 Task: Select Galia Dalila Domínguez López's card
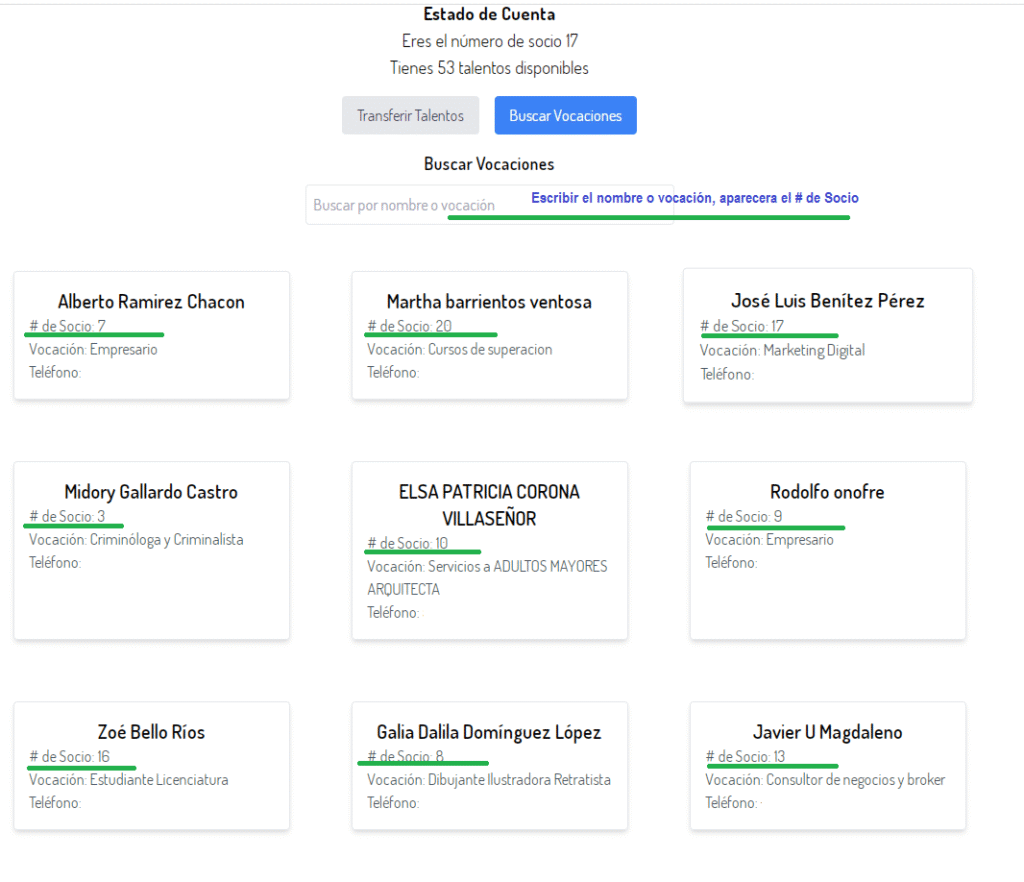tap(489, 765)
